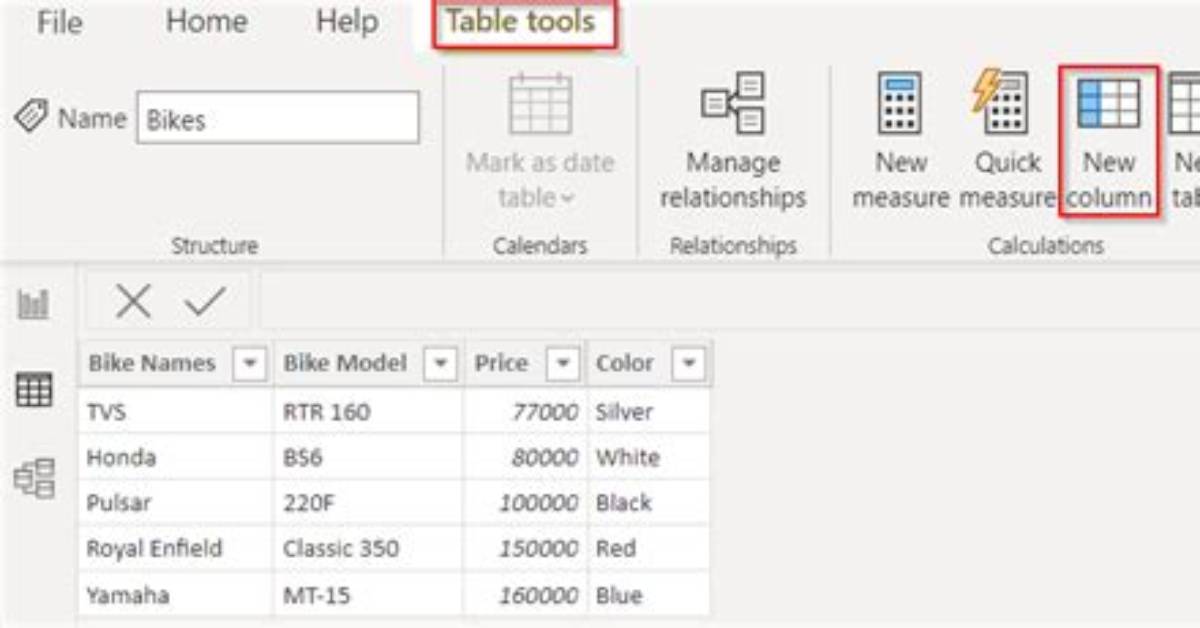Open the Bike Names column filter dropdown
This screenshot has width=1200, height=628.
(249, 363)
